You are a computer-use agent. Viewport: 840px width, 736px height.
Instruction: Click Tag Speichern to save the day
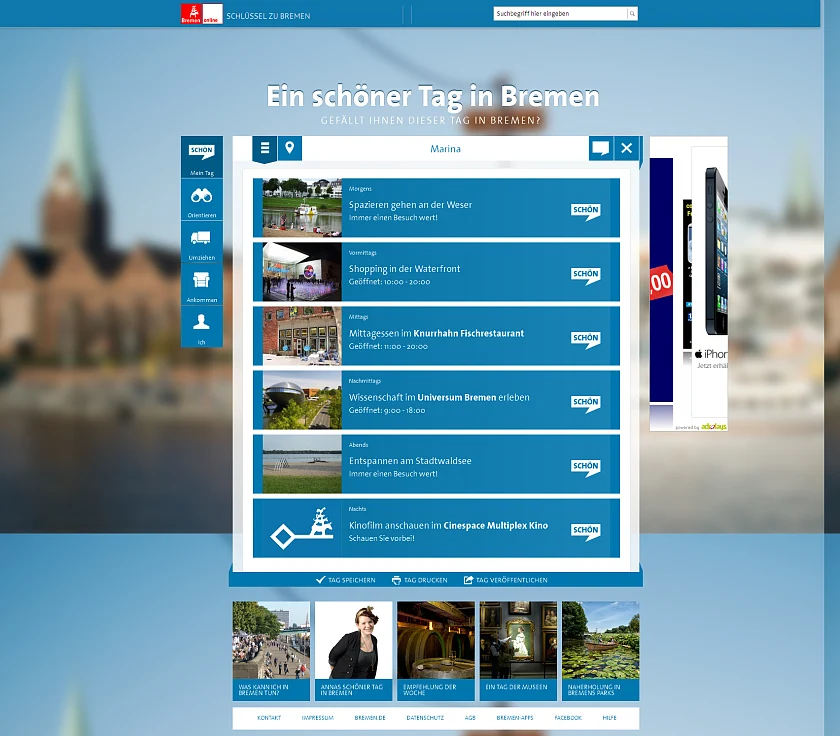coord(346,580)
